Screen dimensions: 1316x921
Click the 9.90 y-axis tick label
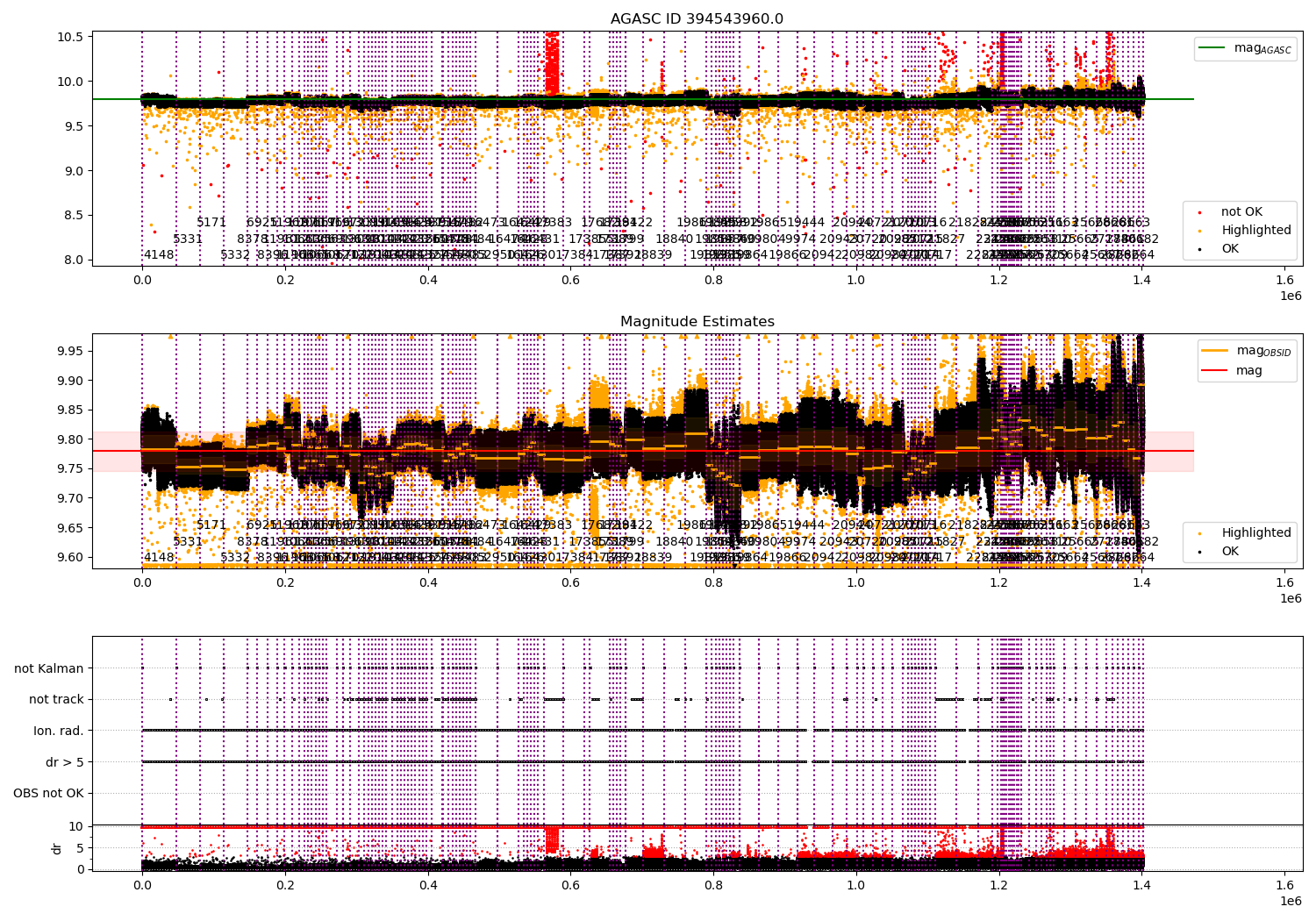[70, 381]
